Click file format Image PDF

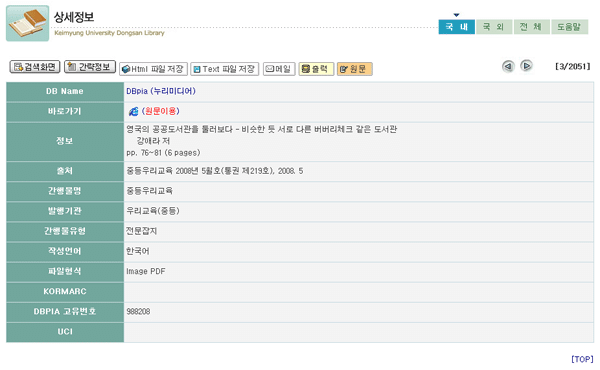[146, 271]
